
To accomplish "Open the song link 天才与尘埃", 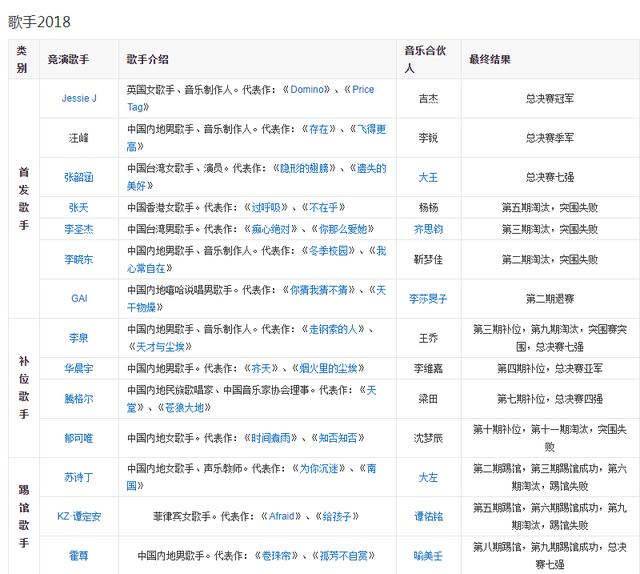I will tap(160, 347).
